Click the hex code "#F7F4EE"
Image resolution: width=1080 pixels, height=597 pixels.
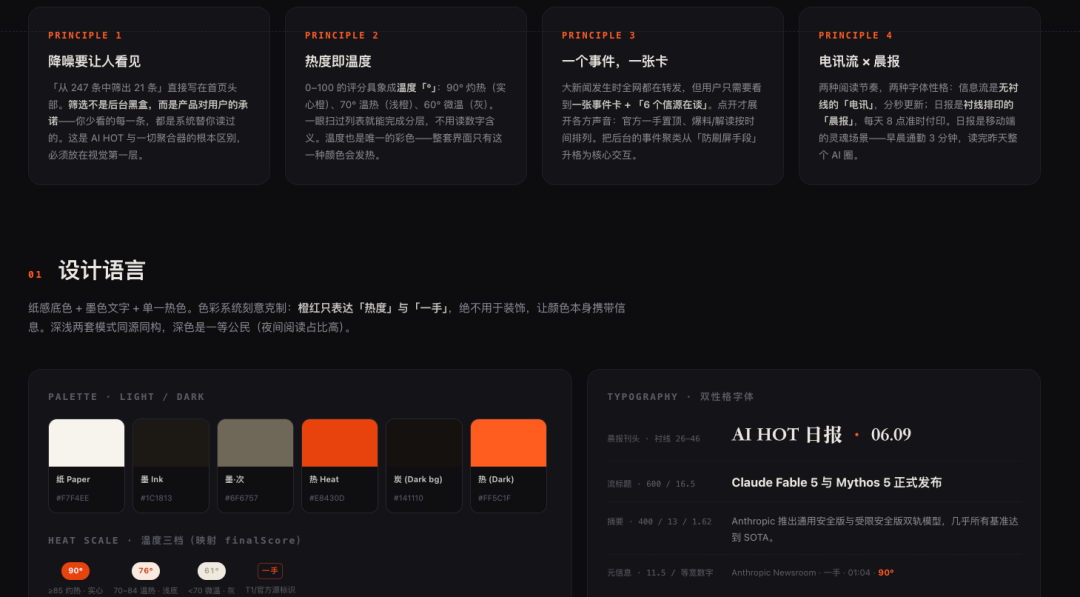(x=72, y=498)
